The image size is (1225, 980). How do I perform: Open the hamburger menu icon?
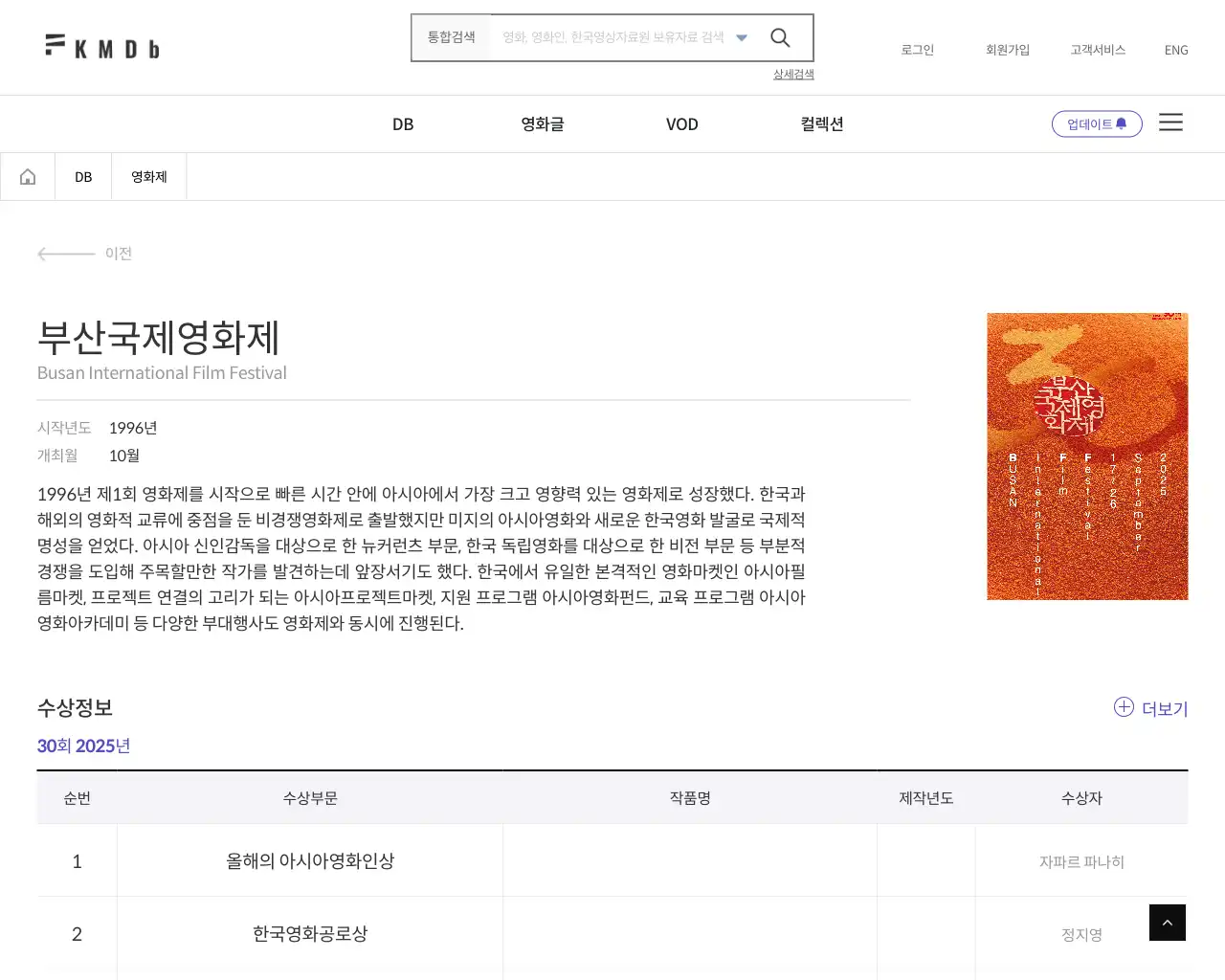[x=1170, y=122]
